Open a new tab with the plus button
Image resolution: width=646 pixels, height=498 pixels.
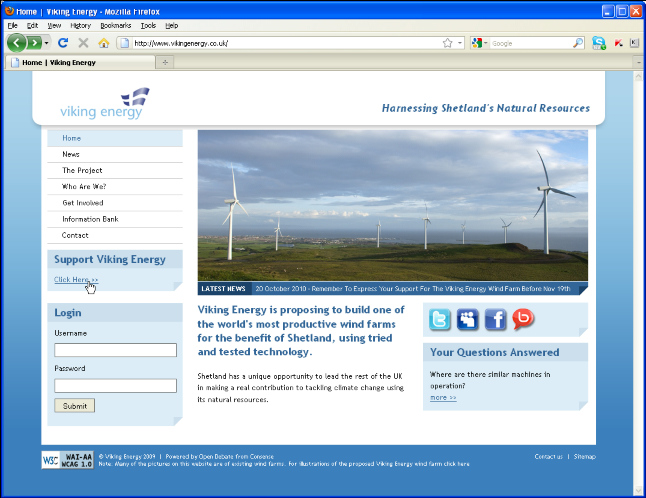[x=165, y=62]
